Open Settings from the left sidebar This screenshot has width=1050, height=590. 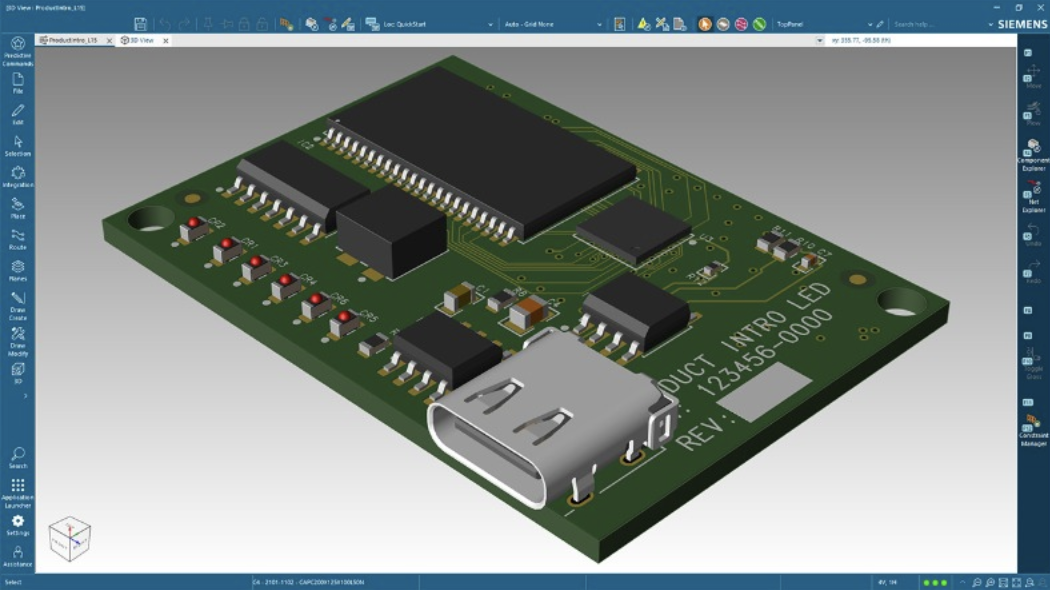pos(18,525)
